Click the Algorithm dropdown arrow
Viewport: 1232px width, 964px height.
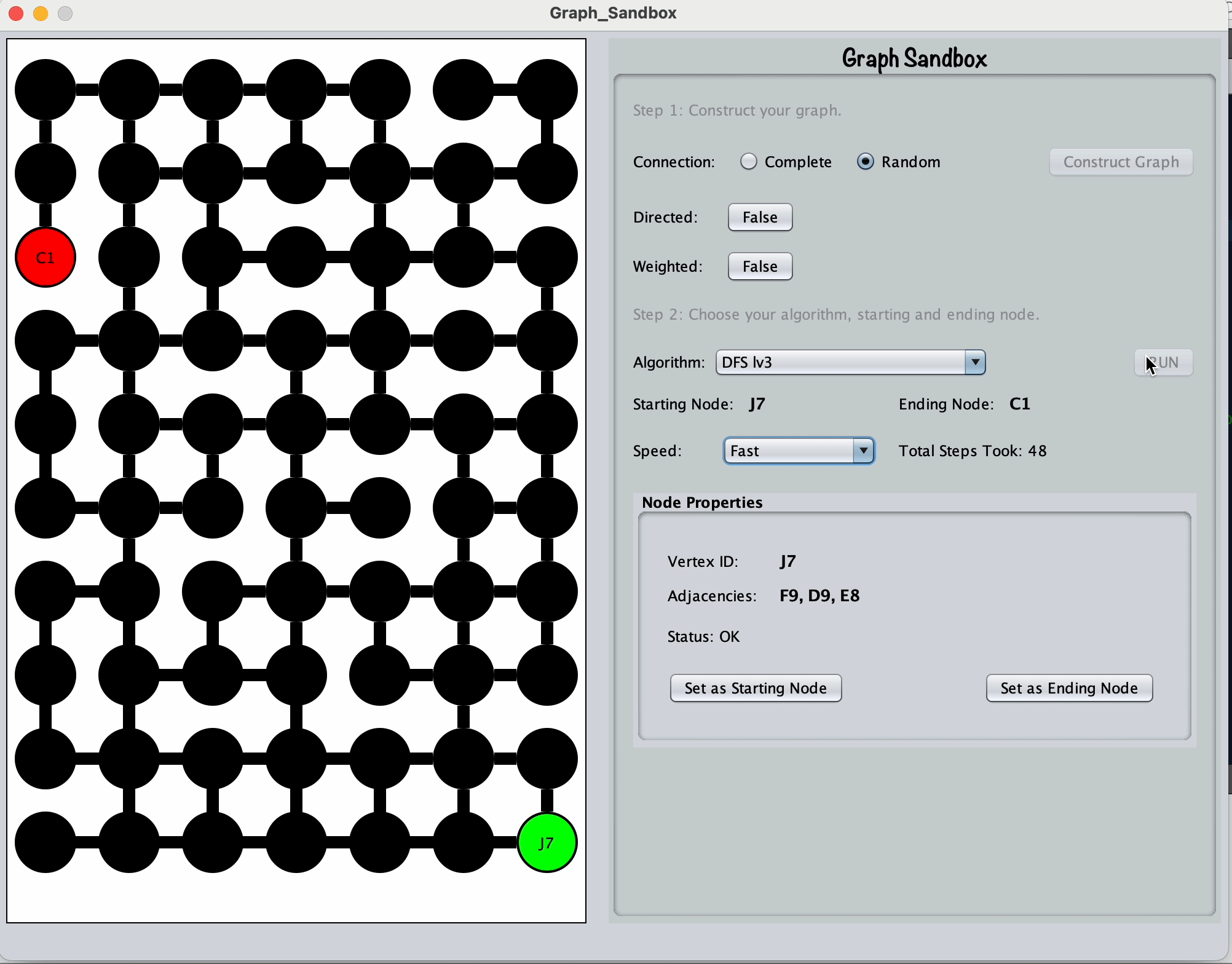click(975, 362)
